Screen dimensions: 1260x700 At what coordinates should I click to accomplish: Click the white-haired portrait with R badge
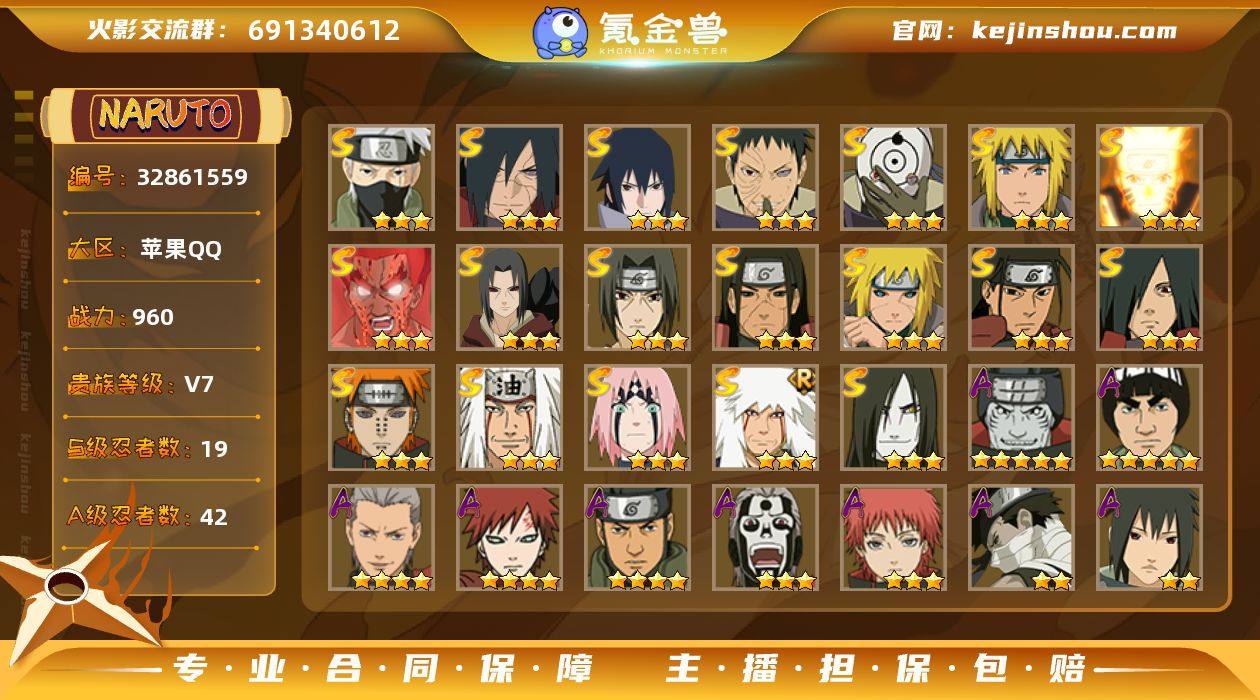[x=766, y=418]
